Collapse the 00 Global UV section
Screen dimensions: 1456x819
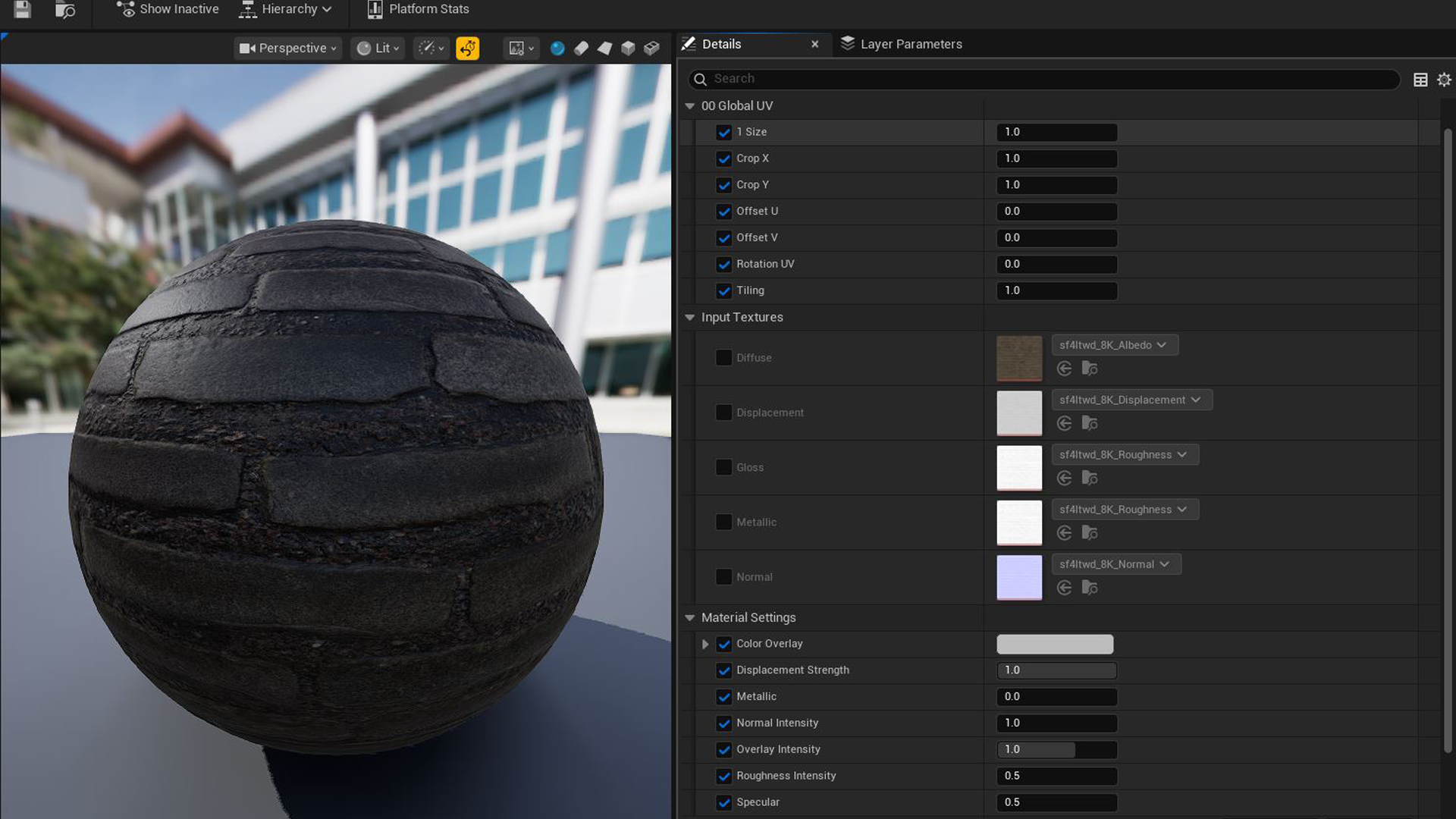pyautogui.click(x=690, y=106)
